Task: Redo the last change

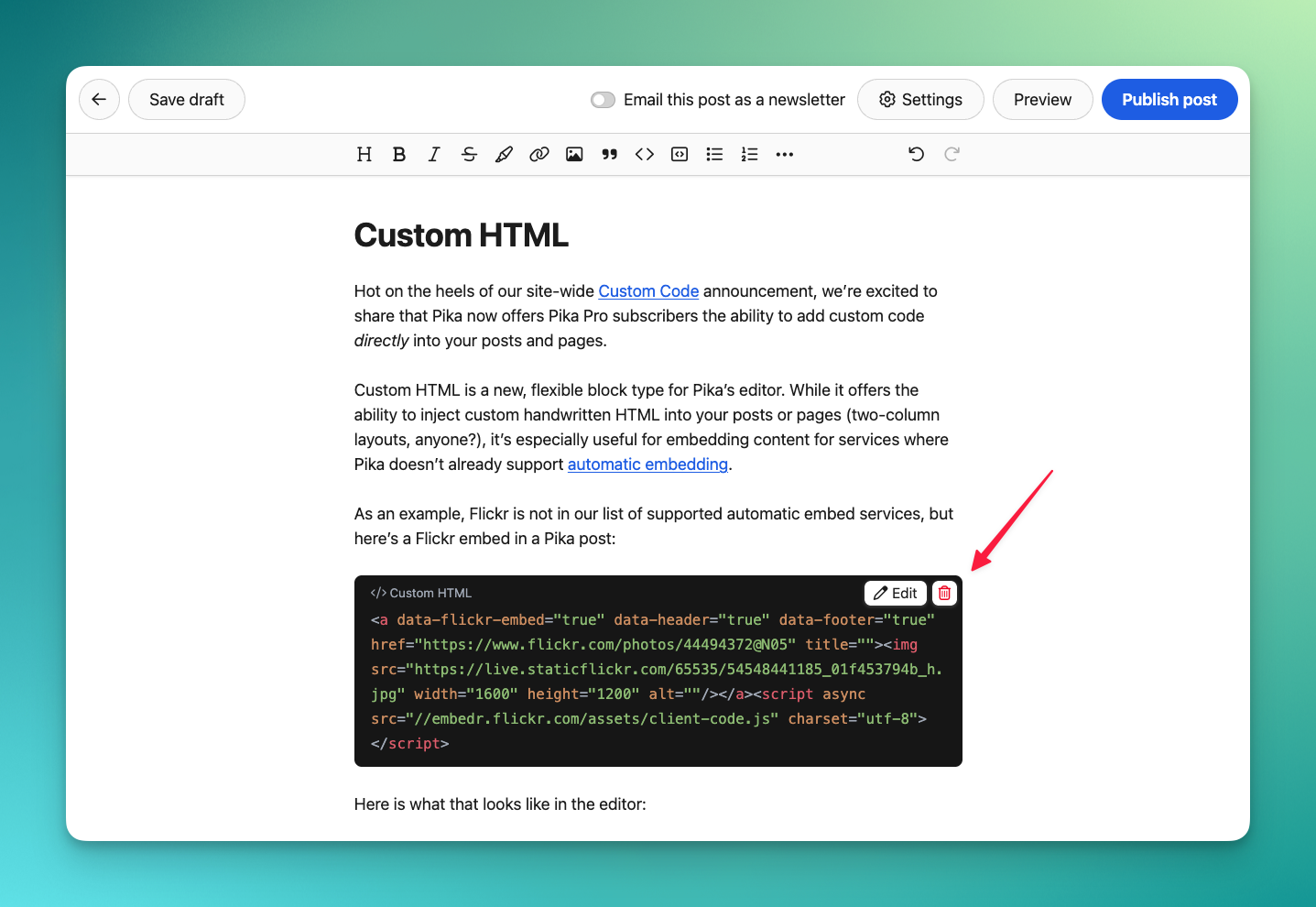Action: [952, 154]
